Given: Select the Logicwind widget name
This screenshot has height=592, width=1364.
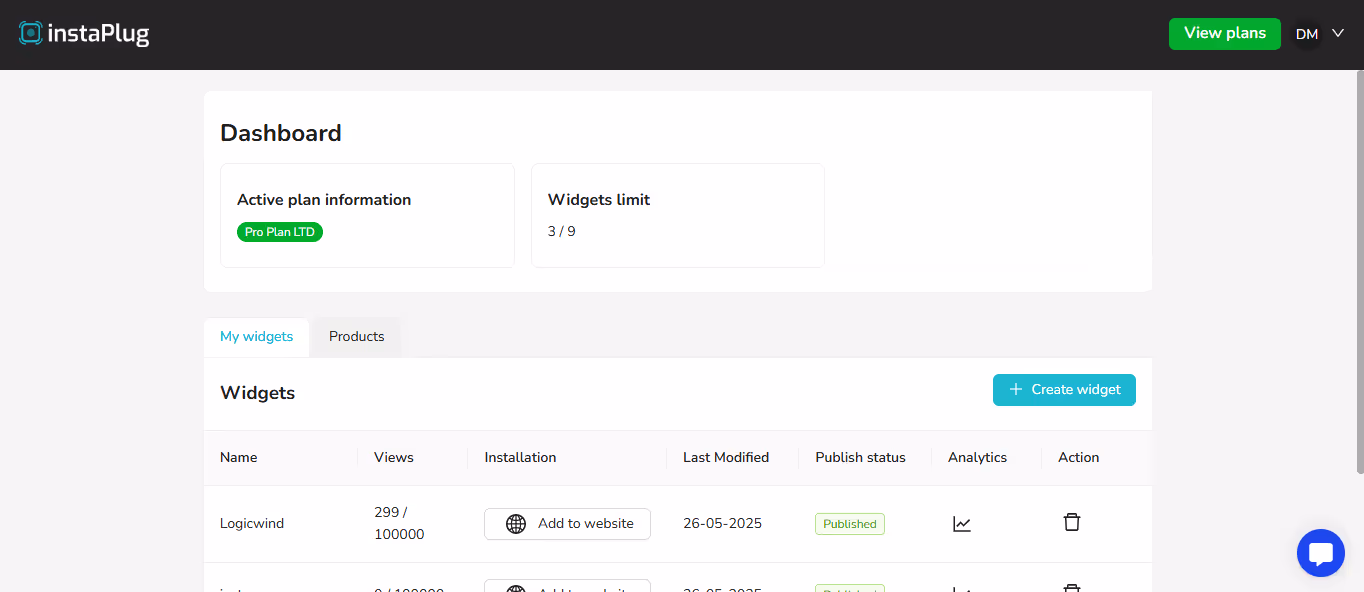Looking at the screenshot, I should [251, 523].
